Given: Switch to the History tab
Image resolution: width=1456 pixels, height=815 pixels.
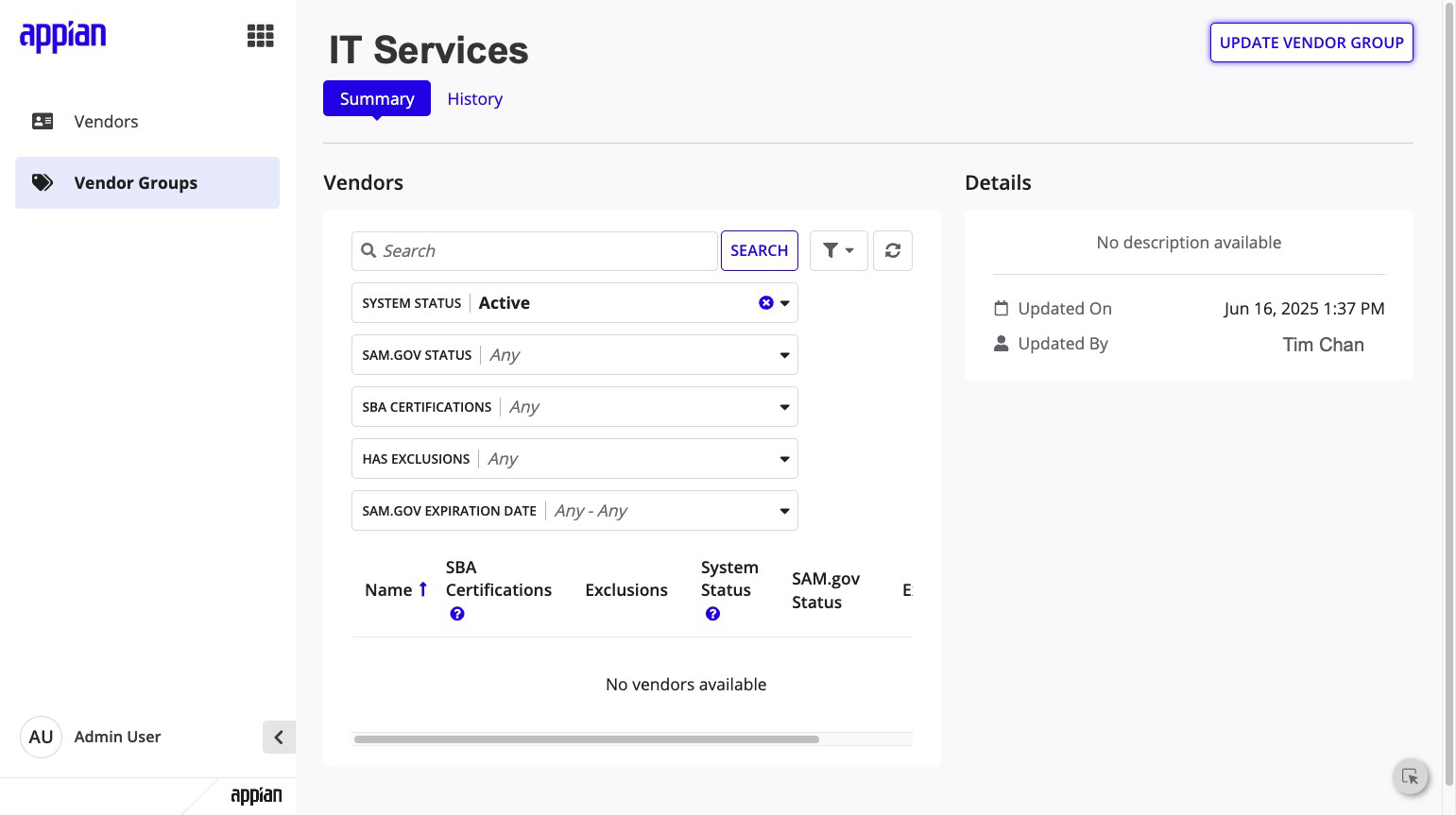Looking at the screenshot, I should pos(474,99).
